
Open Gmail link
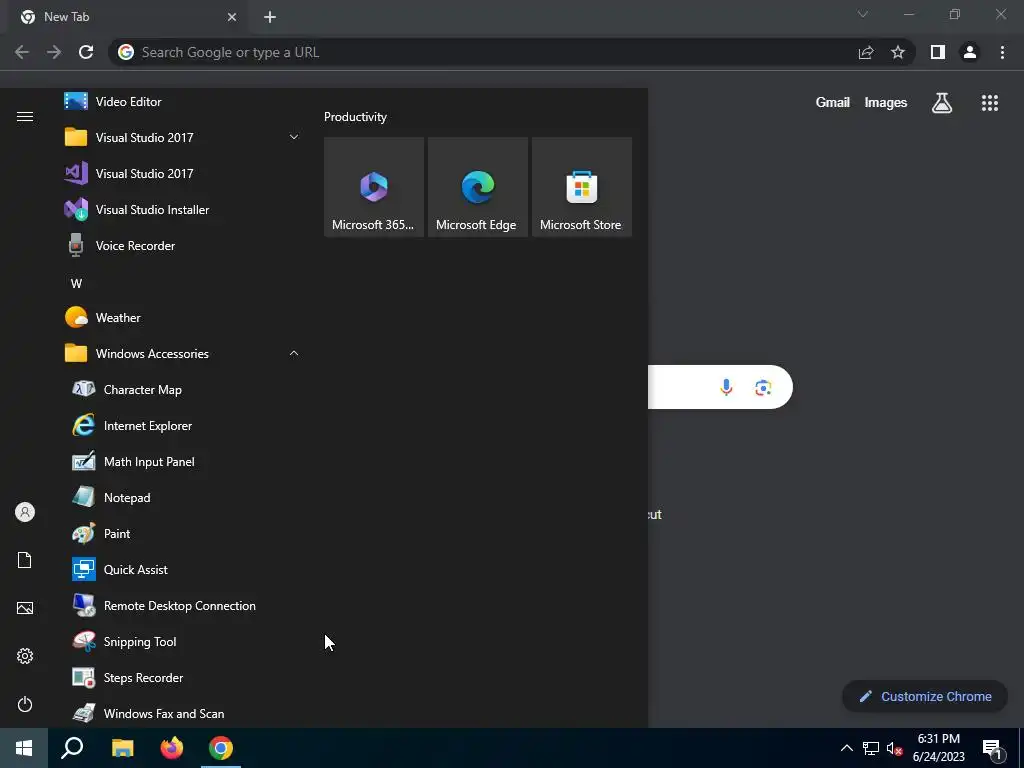(833, 103)
